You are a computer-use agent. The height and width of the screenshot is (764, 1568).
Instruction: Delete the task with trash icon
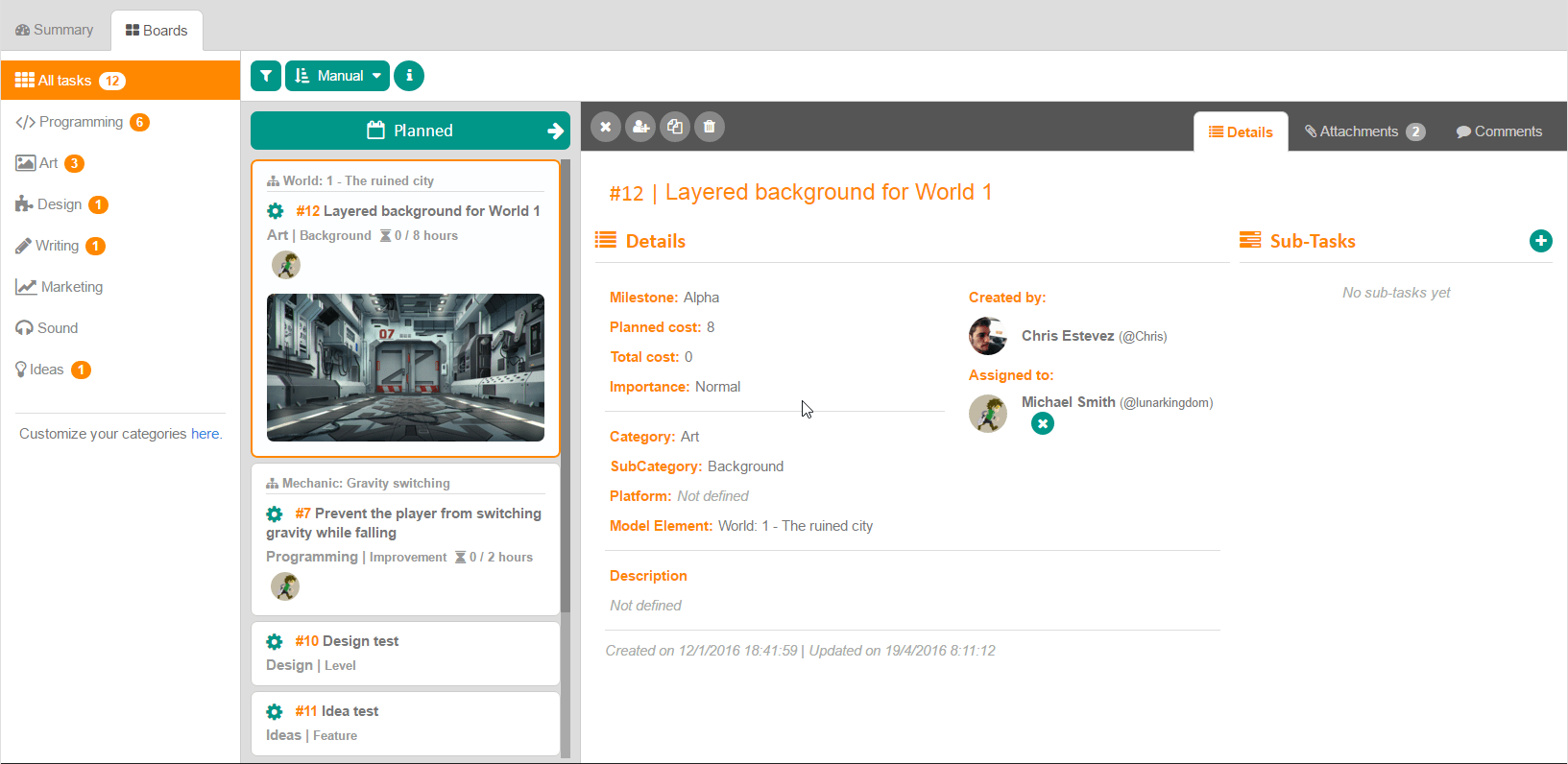[710, 127]
